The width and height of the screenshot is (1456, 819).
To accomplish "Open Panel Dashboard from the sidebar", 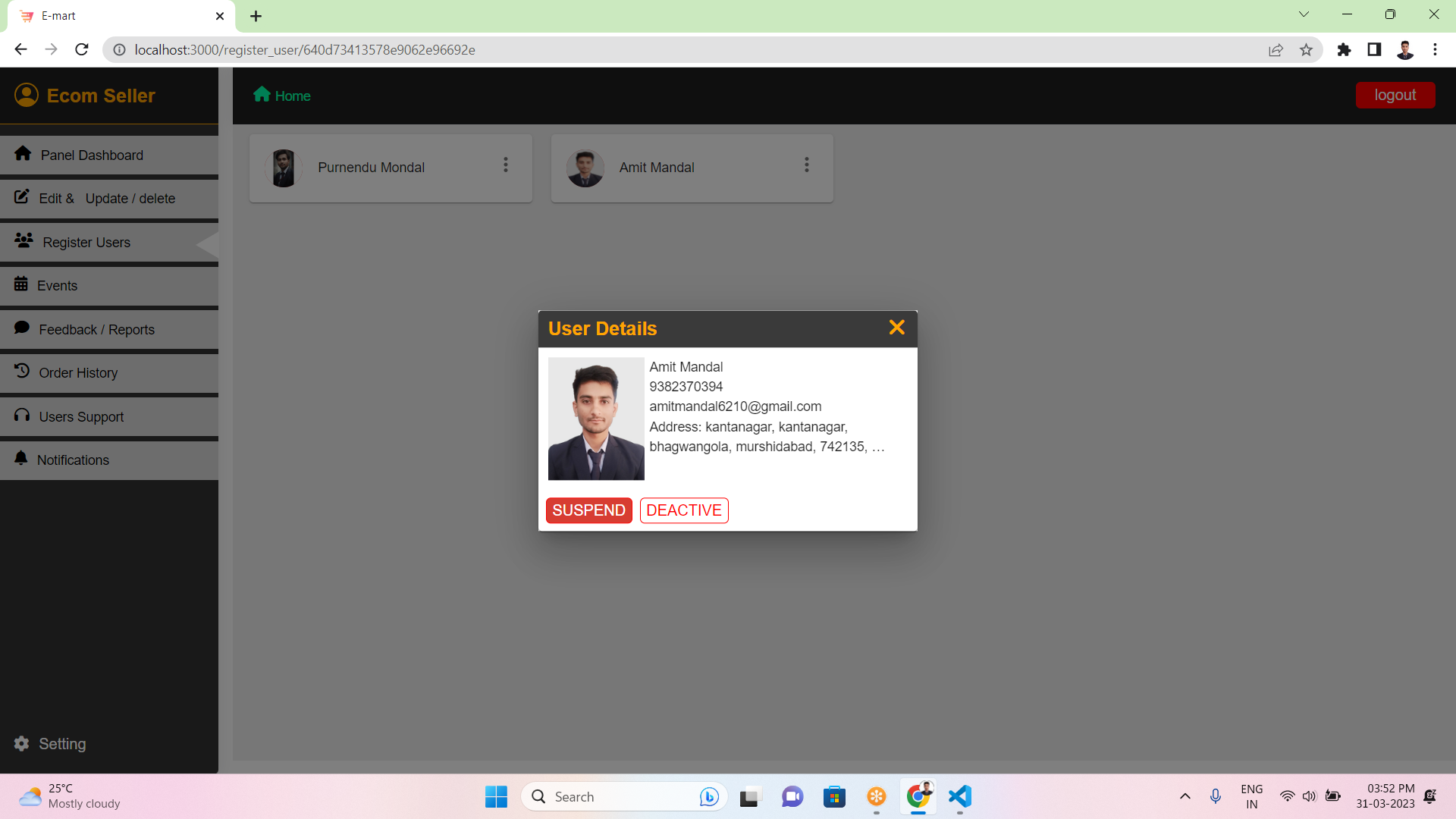I will point(92,155).
